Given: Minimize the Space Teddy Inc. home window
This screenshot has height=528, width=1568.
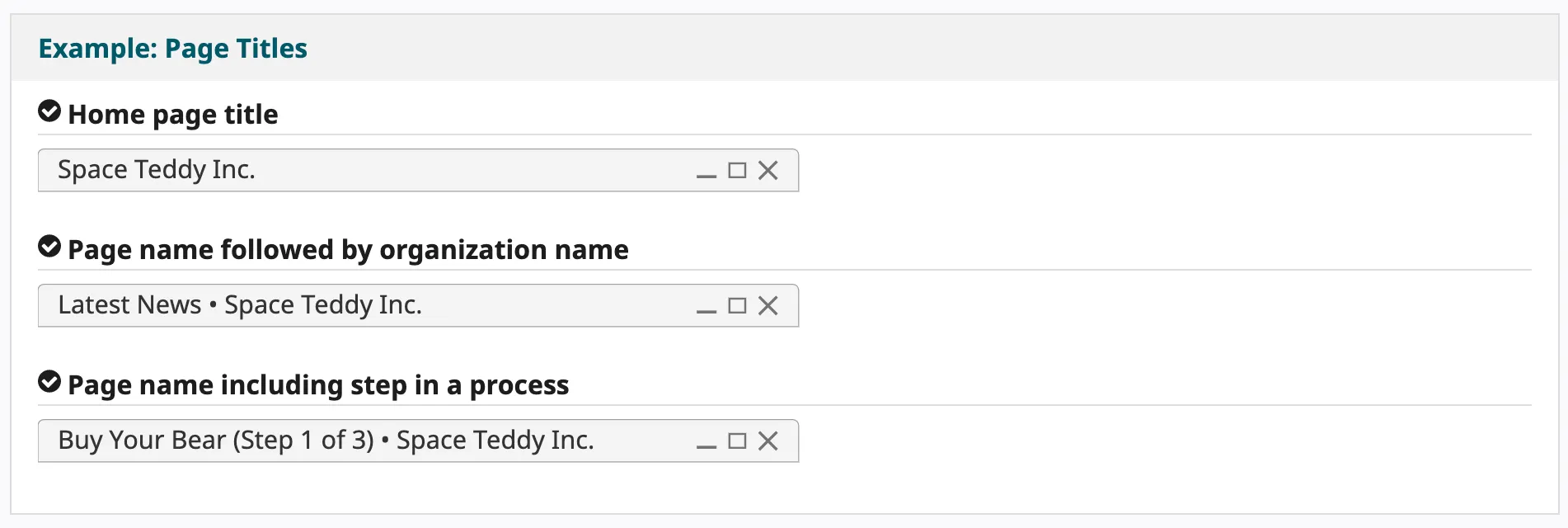Looking at the screenshot, I should coord(706,173).
